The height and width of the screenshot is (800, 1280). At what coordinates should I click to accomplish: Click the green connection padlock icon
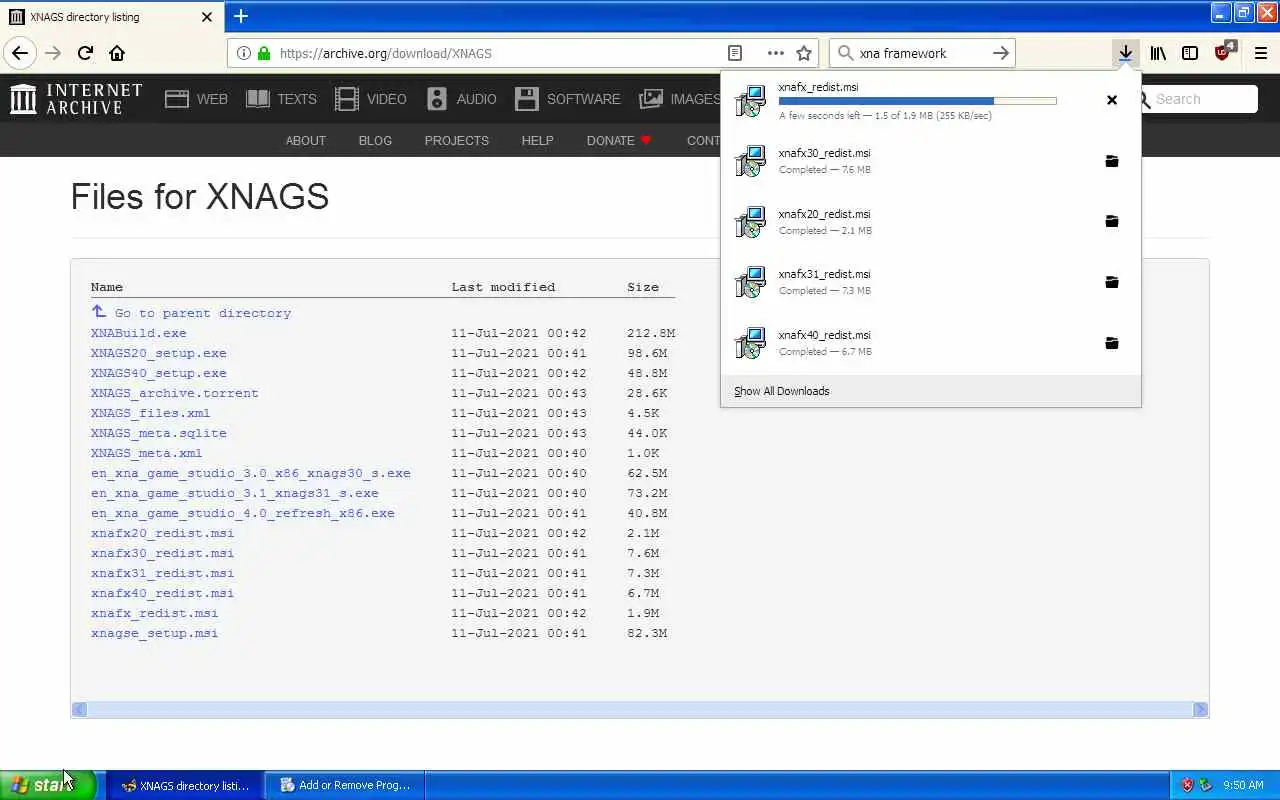click(264, 53)
